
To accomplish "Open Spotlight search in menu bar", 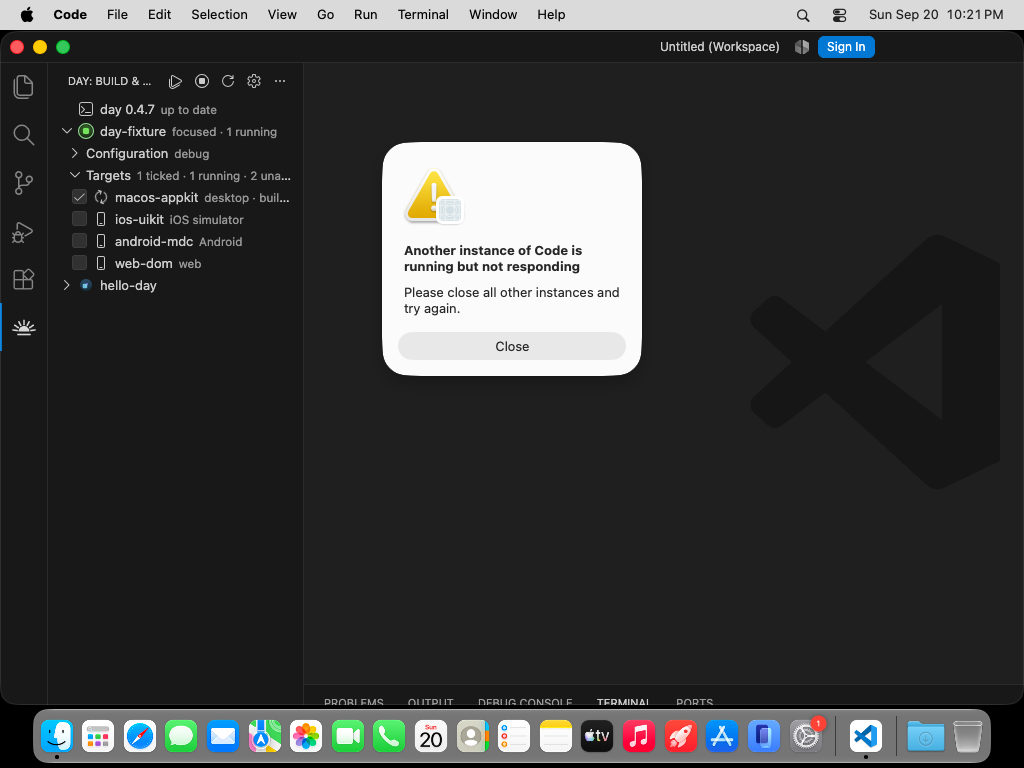I will click(803, 15).
